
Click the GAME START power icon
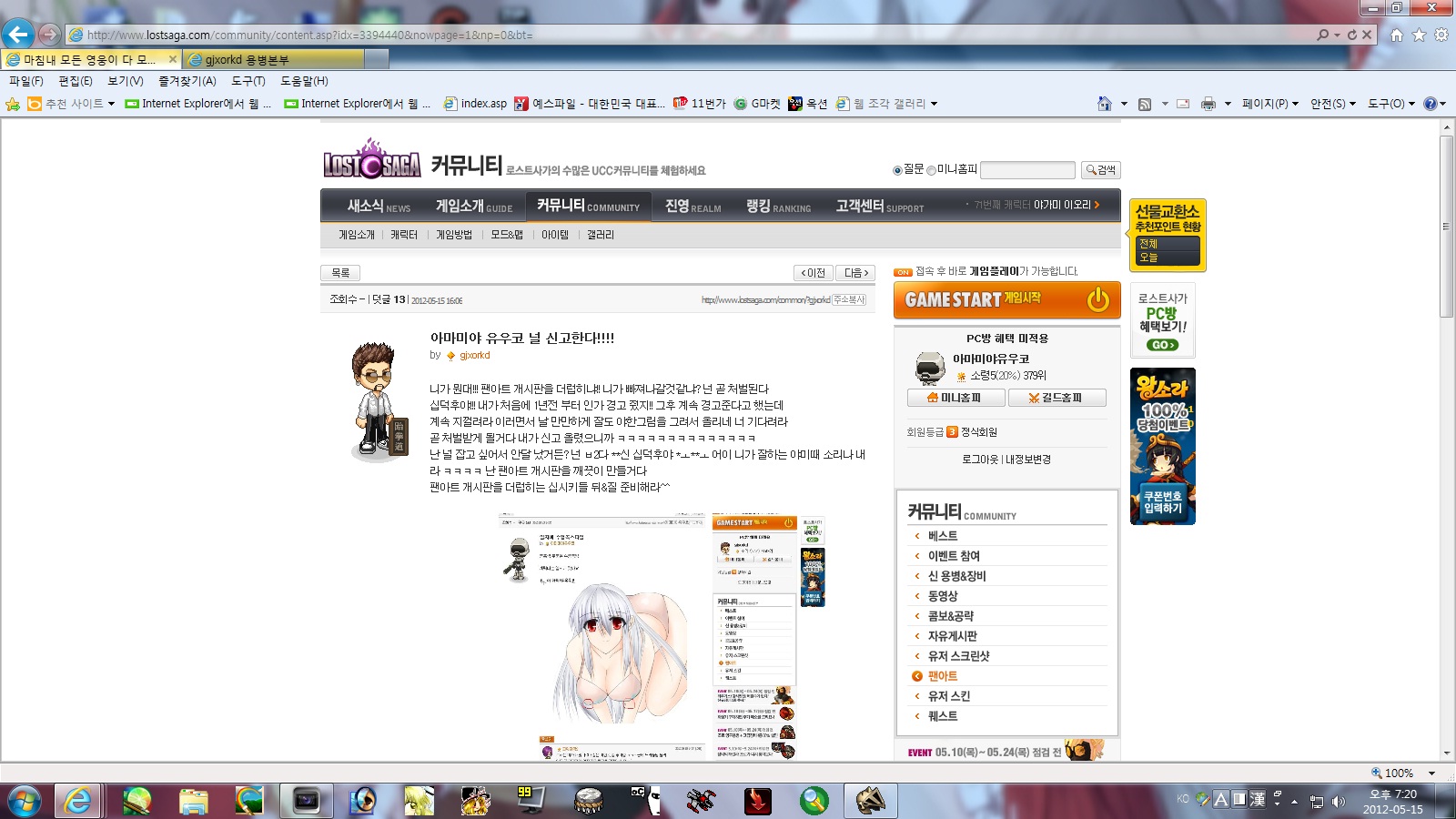1098,299
